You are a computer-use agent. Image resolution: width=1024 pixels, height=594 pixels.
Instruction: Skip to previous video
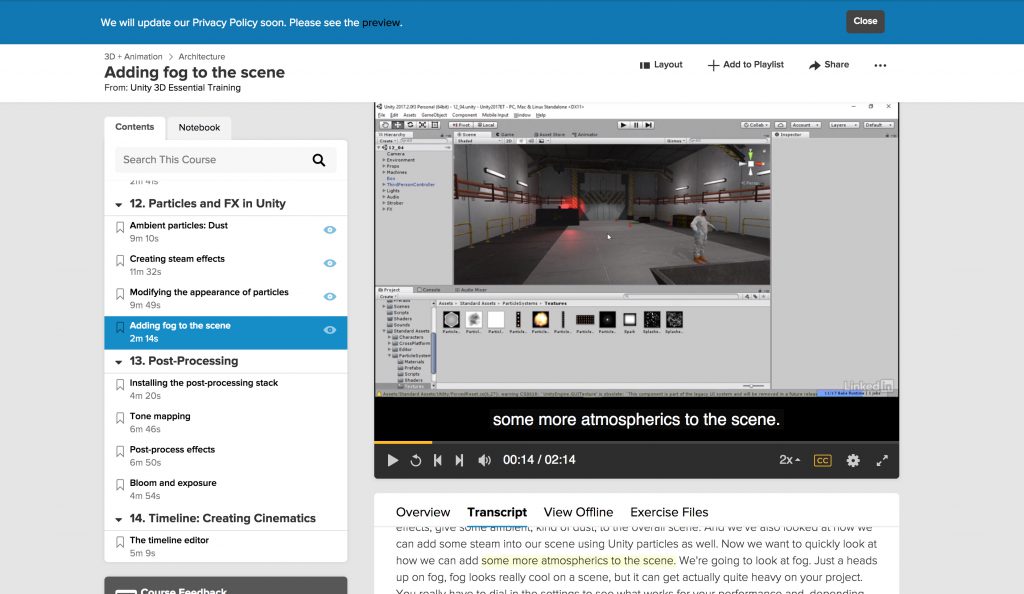(x=438, y=460)
